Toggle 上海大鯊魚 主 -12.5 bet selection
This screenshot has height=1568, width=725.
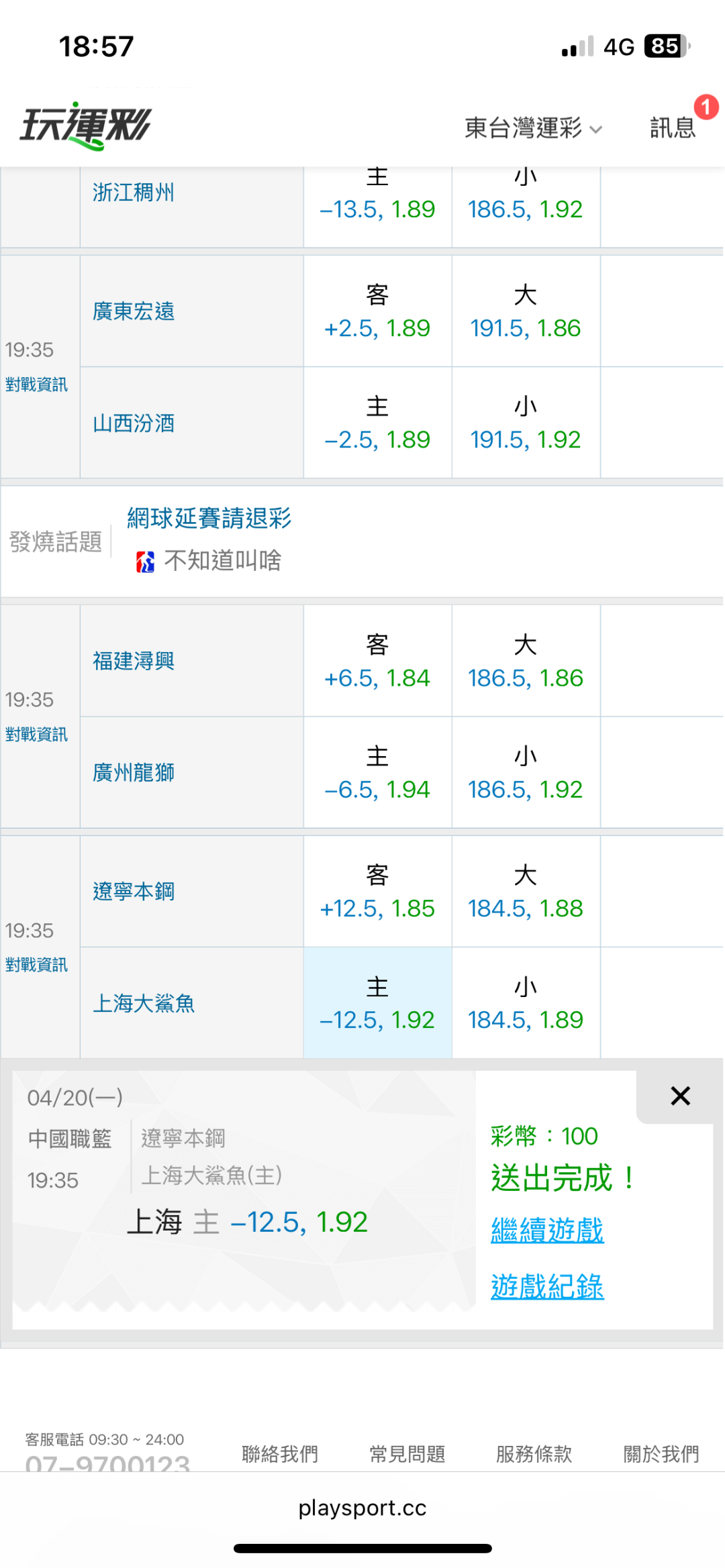pos(377,1003)
